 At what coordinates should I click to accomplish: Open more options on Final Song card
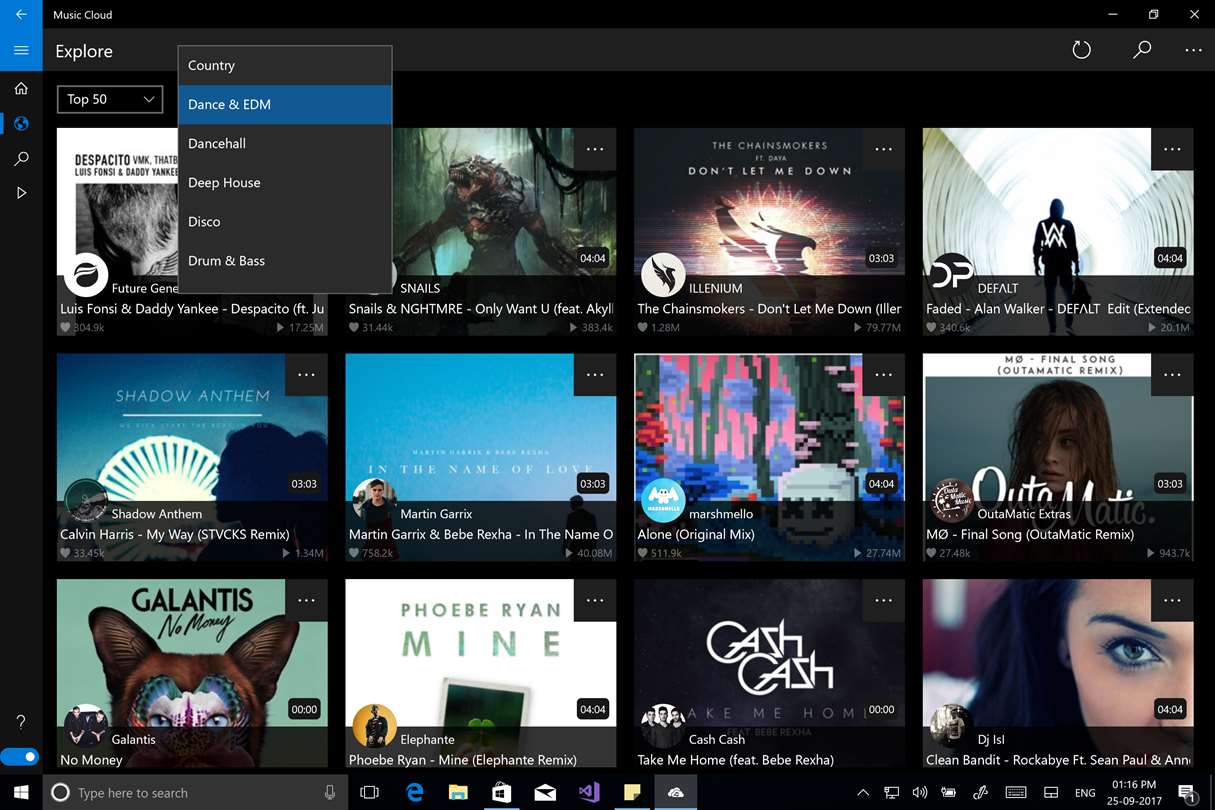point(1172,375)
